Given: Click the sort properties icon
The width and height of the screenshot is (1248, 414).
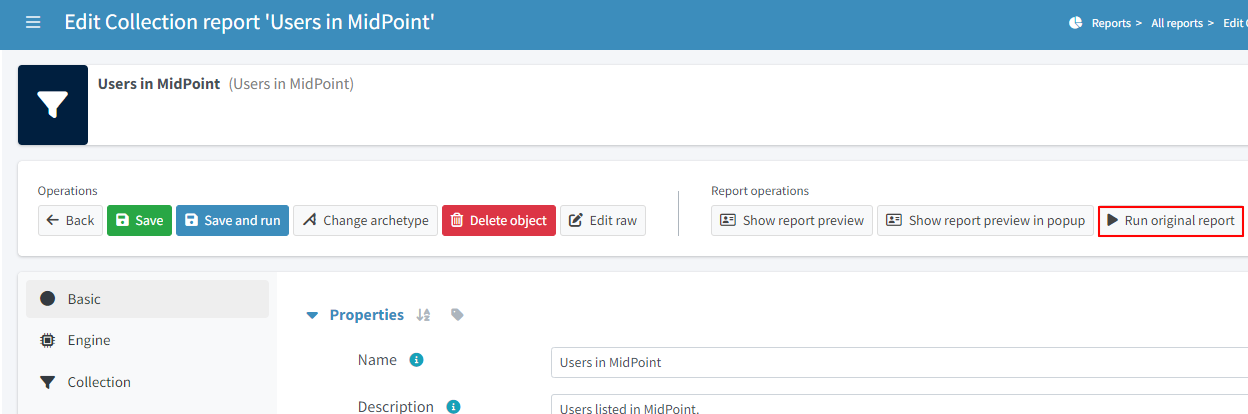Looking at the screenshot, I should (x=423, y=315).
